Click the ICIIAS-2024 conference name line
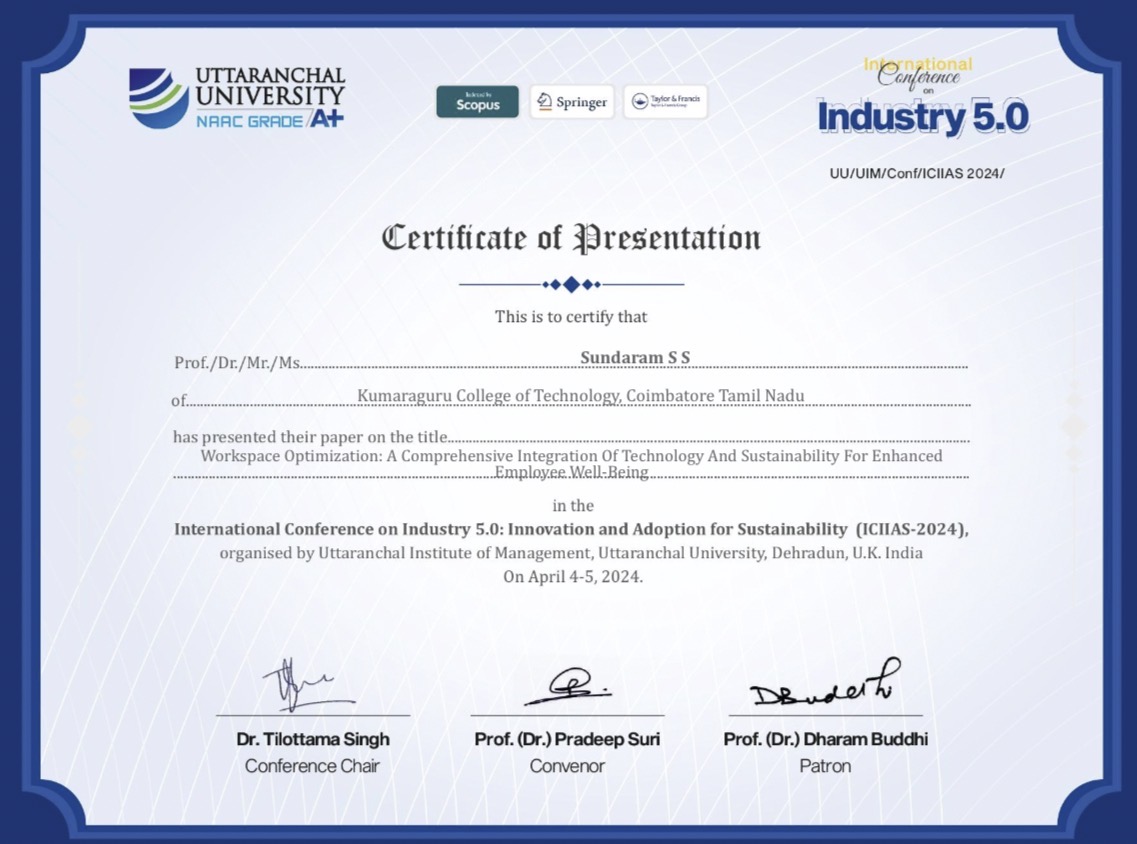This screenshot has width=1137, height=844. tap(571, 529)
